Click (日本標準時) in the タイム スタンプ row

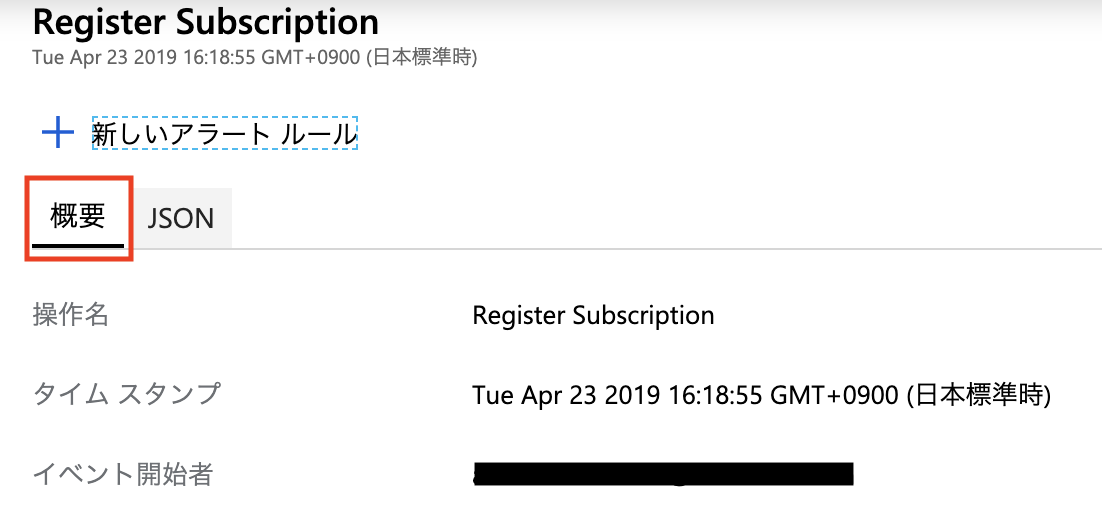tap(978, 395)
